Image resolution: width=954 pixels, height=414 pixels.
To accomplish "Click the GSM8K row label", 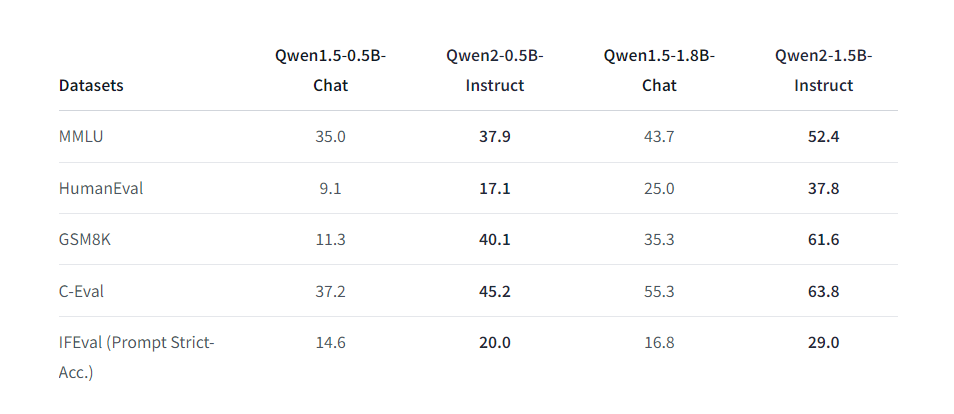I will pos(84,239).
